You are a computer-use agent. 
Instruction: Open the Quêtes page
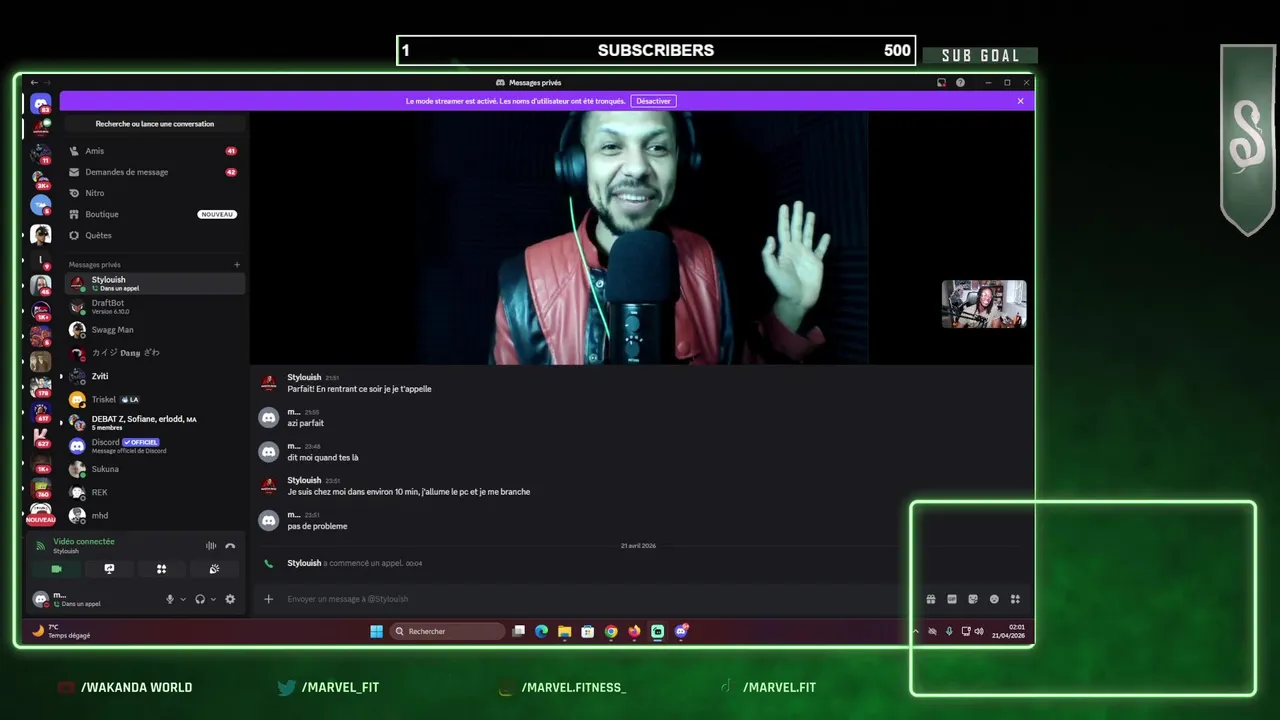click(153, 235)
